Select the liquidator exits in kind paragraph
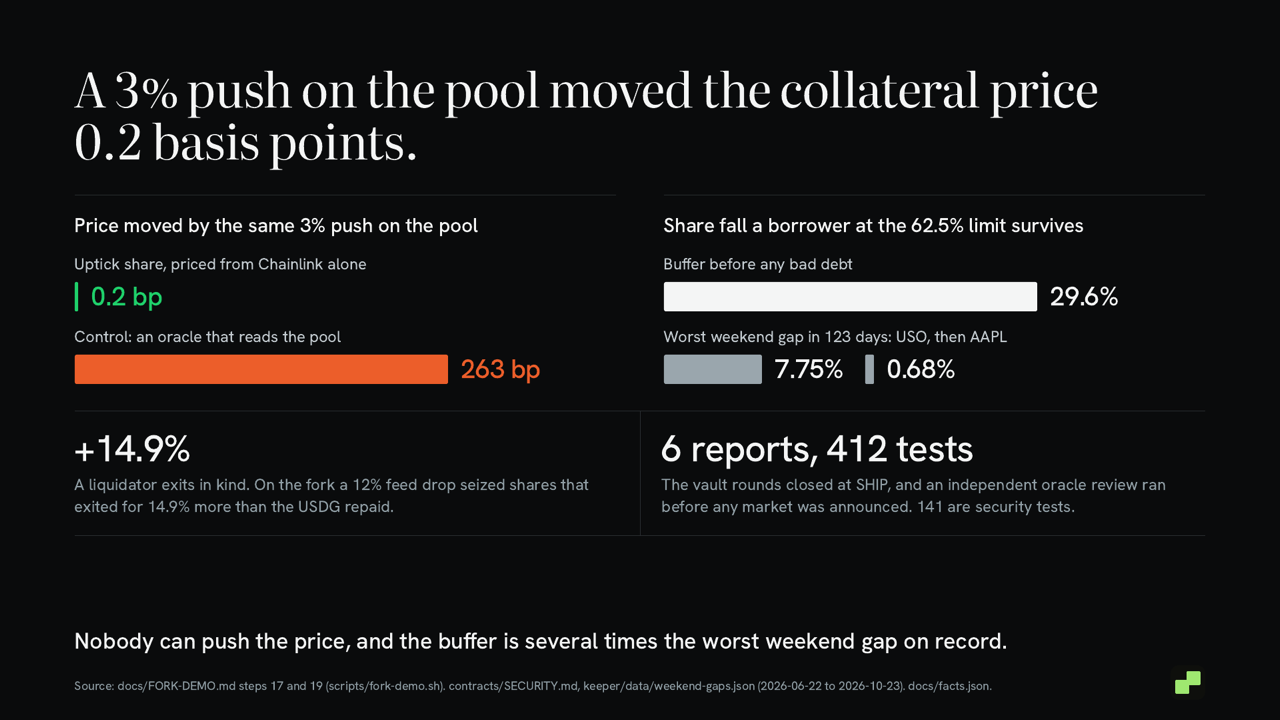The image size is (1280, 720). click(x=331, y=495)
